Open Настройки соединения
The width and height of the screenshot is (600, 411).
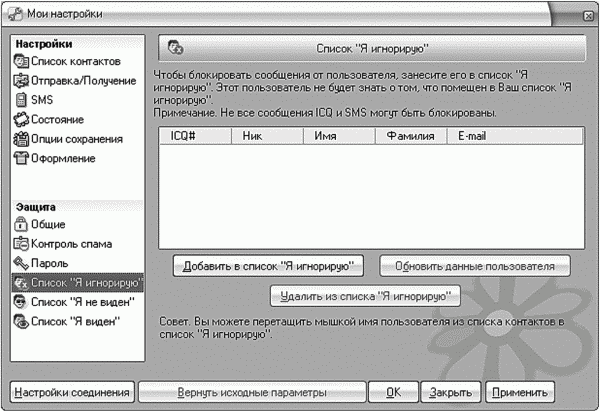(71, 392)
